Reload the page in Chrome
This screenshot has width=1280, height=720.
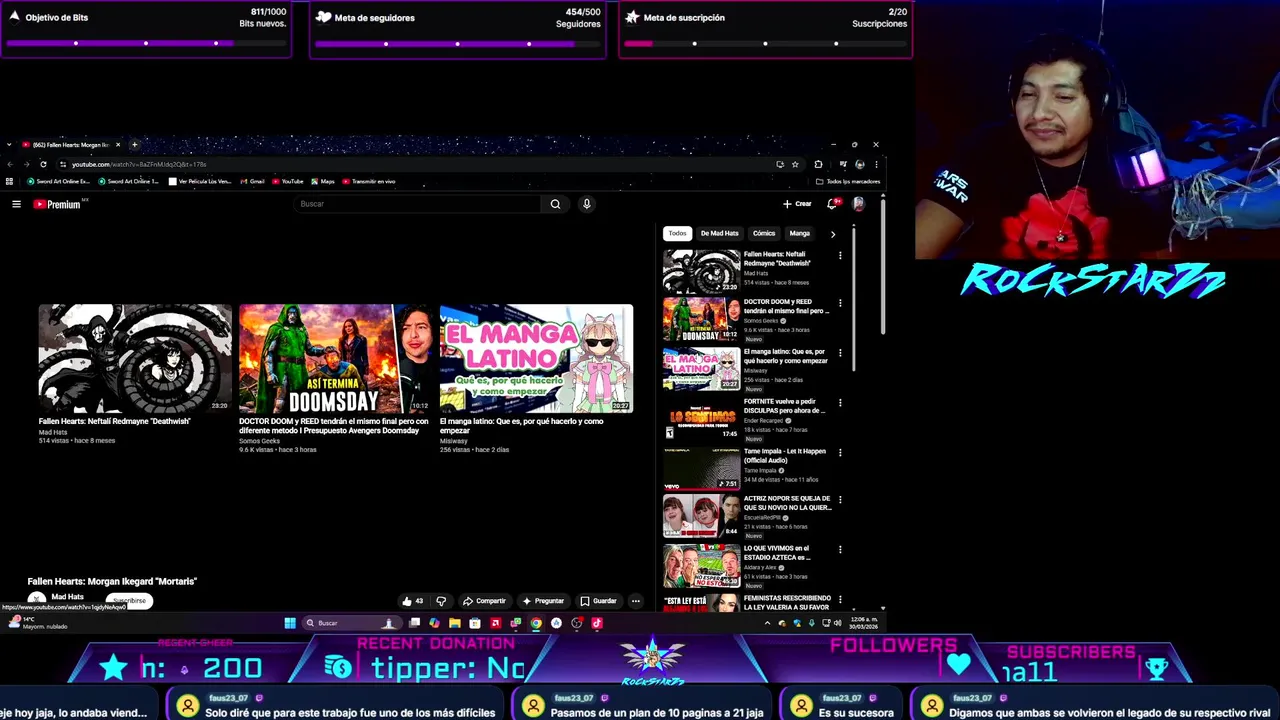pyautogui.click(x=43, y=164)
